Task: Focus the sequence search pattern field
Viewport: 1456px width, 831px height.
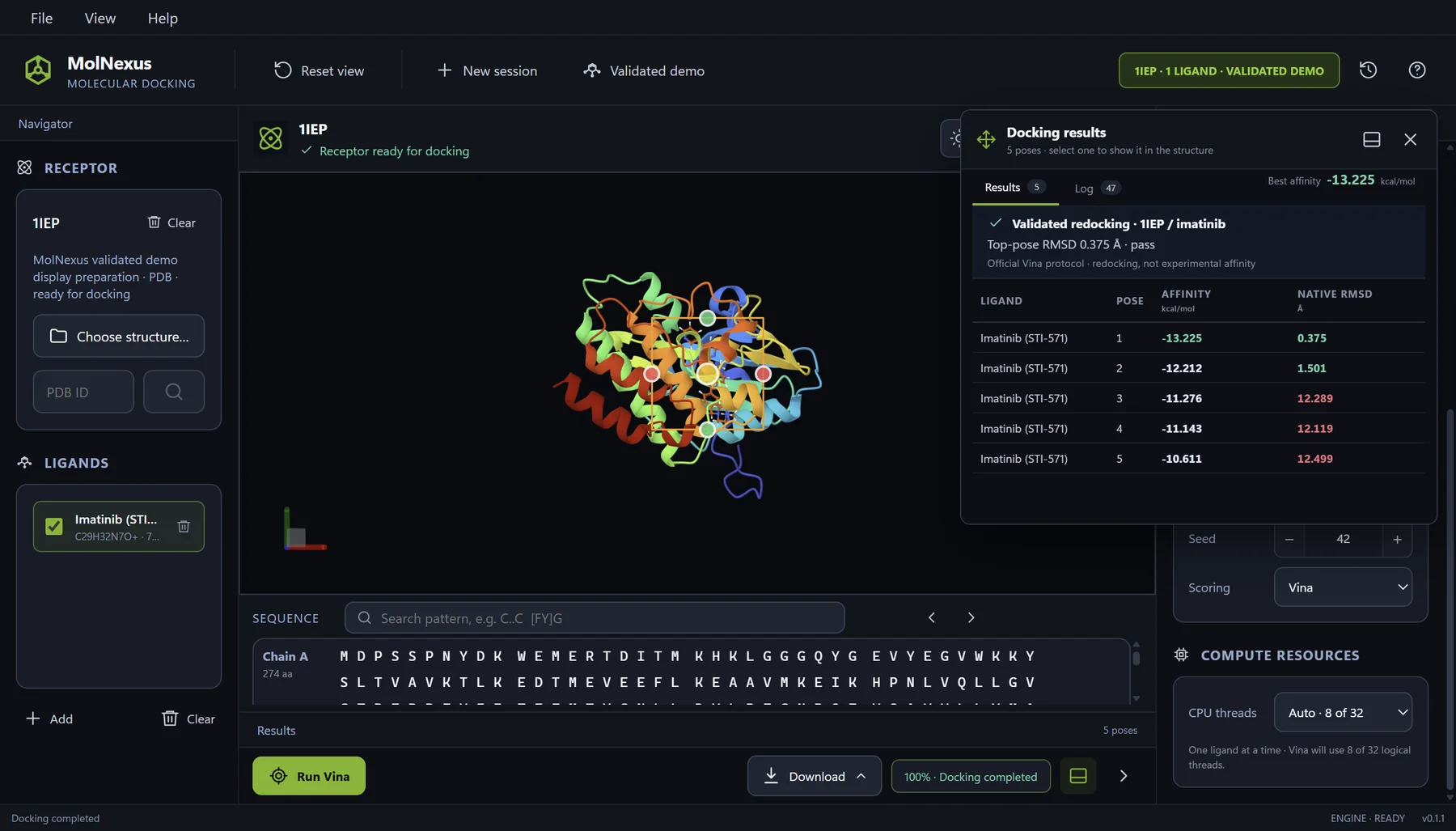Action: click(x=595, y=618)
